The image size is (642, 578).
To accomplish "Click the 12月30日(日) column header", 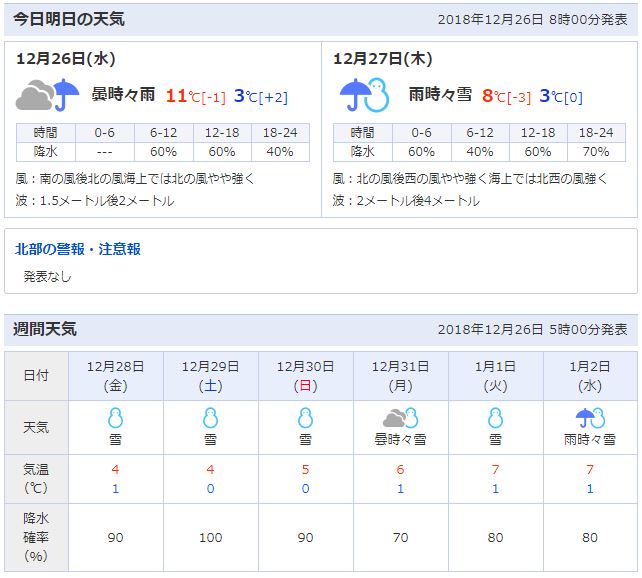I will (305, 375).
